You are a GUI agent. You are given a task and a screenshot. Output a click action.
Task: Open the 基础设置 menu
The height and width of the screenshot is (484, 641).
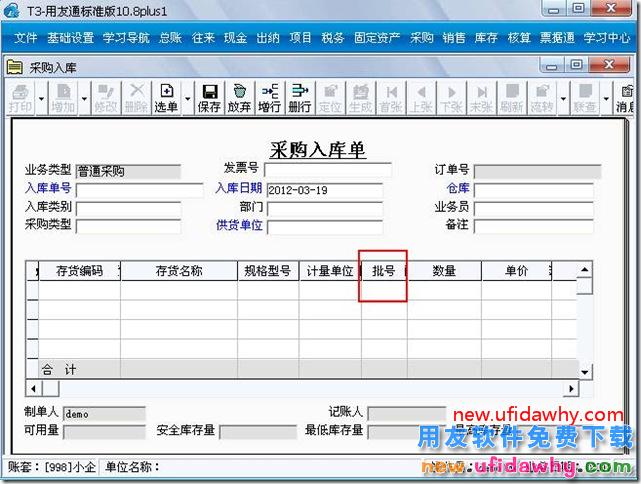pyautogui.click(x=71, y=38)
